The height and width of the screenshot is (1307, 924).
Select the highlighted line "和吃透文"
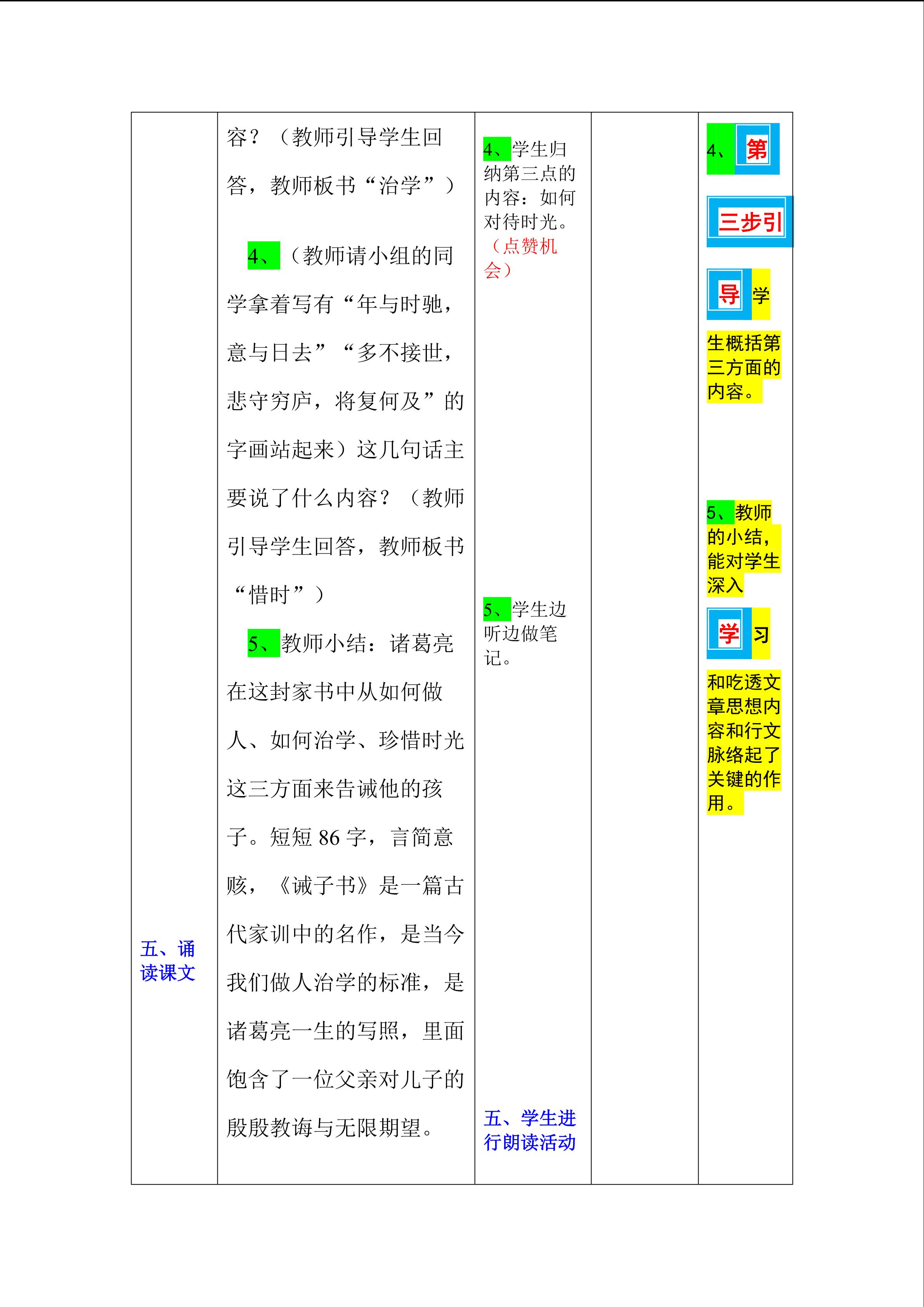(744, 682)
